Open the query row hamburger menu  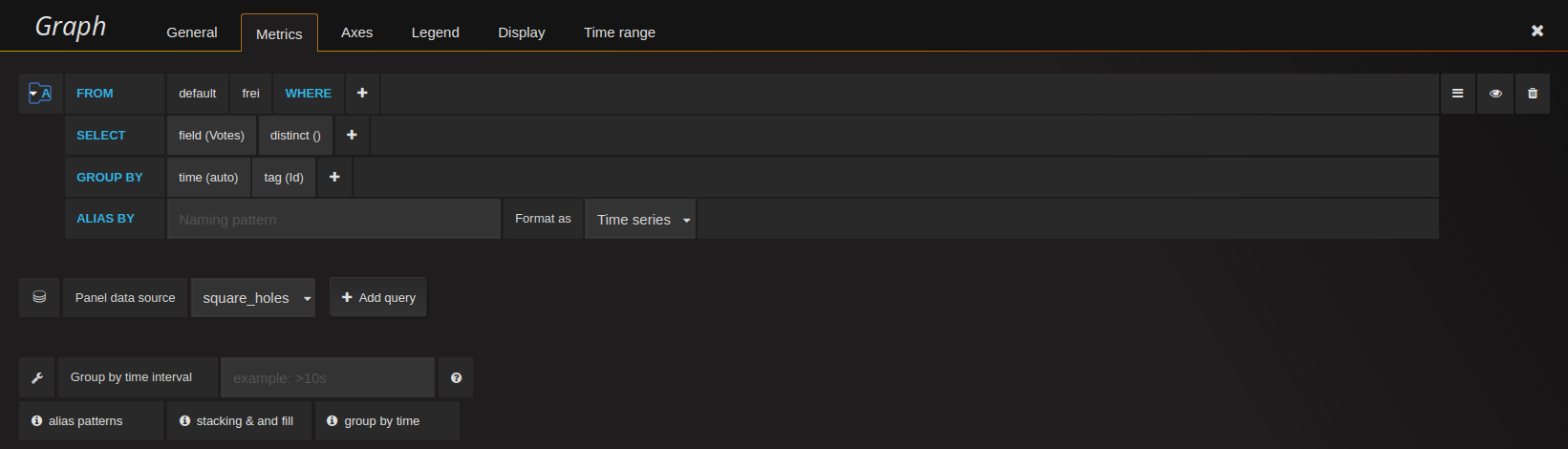tap(1457, 94)
